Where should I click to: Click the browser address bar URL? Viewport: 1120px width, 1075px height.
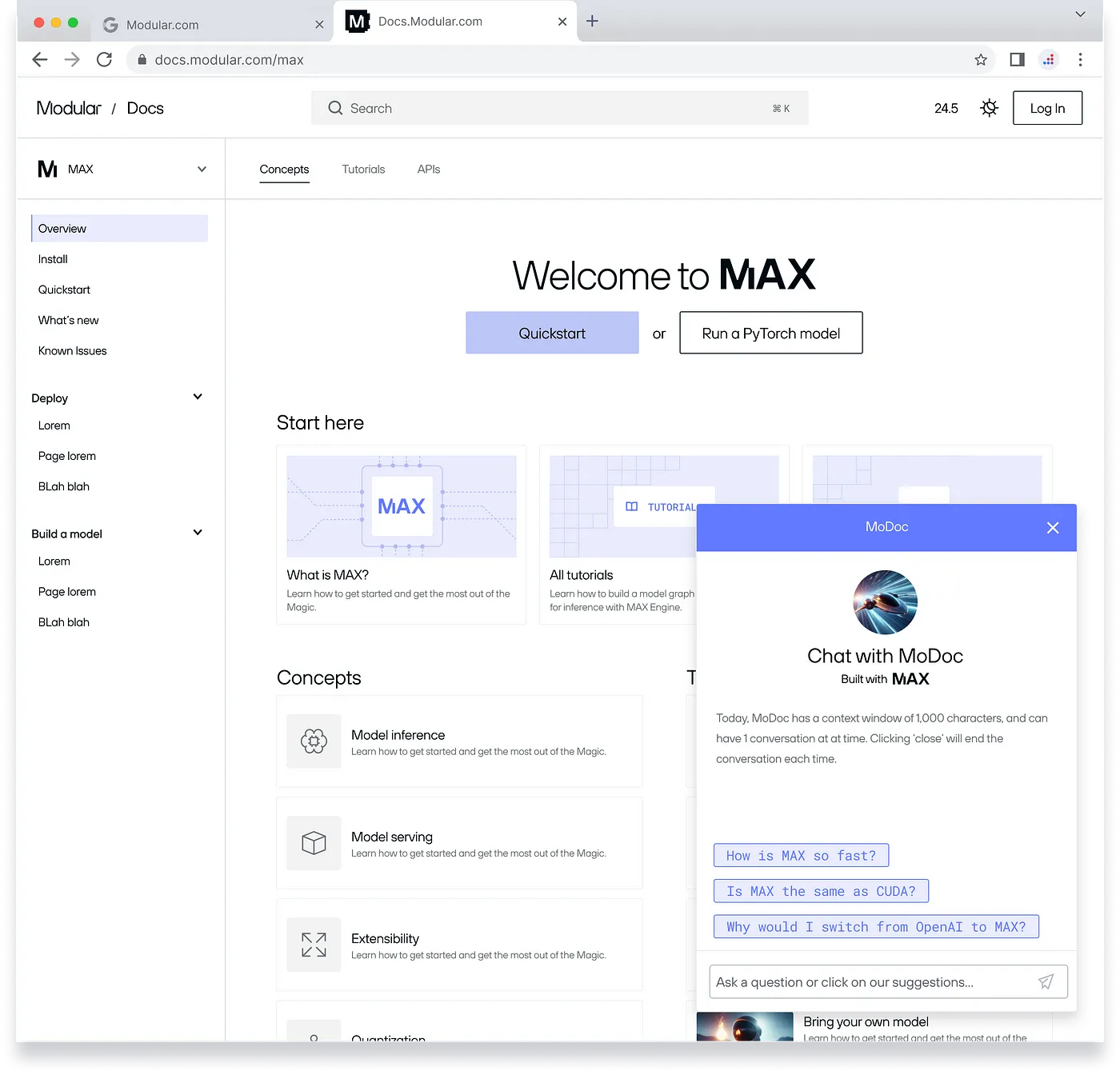click(229, 60)
